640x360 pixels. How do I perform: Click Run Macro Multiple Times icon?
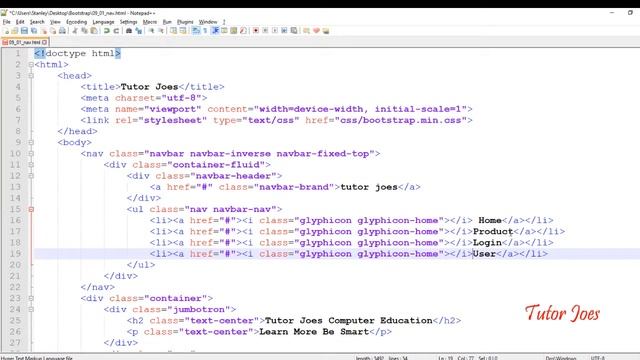pyautogui.click(x=284, y=31)
